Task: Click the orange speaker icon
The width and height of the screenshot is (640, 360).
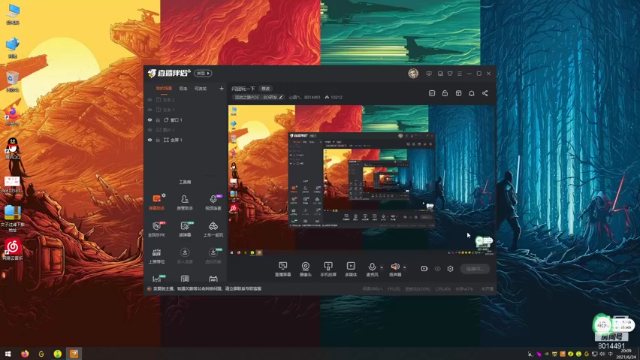Action: tap(395, 267)
